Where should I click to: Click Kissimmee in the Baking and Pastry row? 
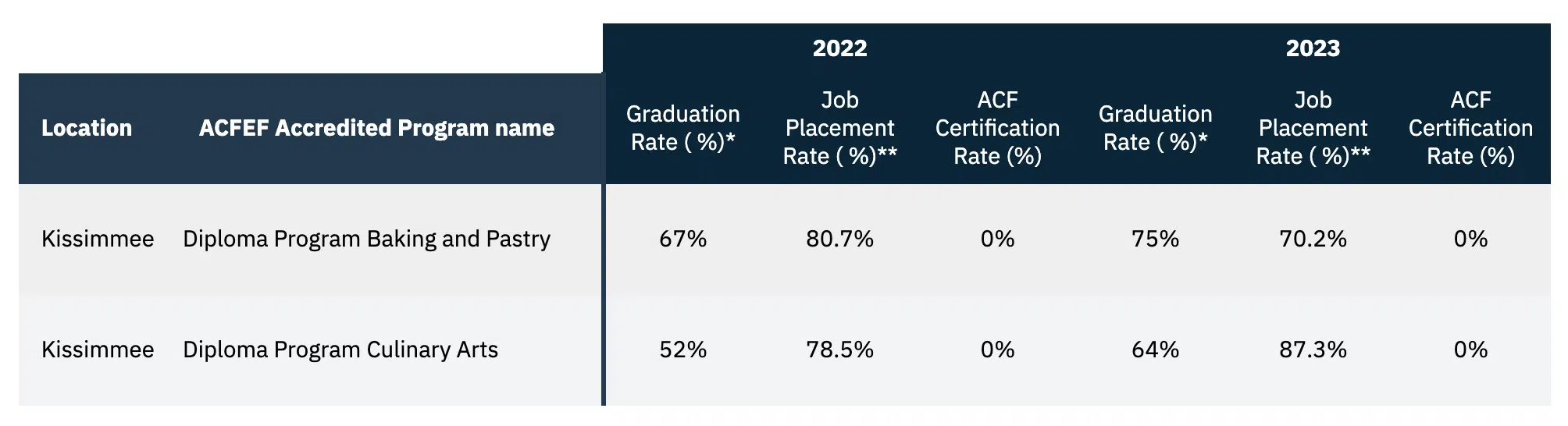coord(98,239)
